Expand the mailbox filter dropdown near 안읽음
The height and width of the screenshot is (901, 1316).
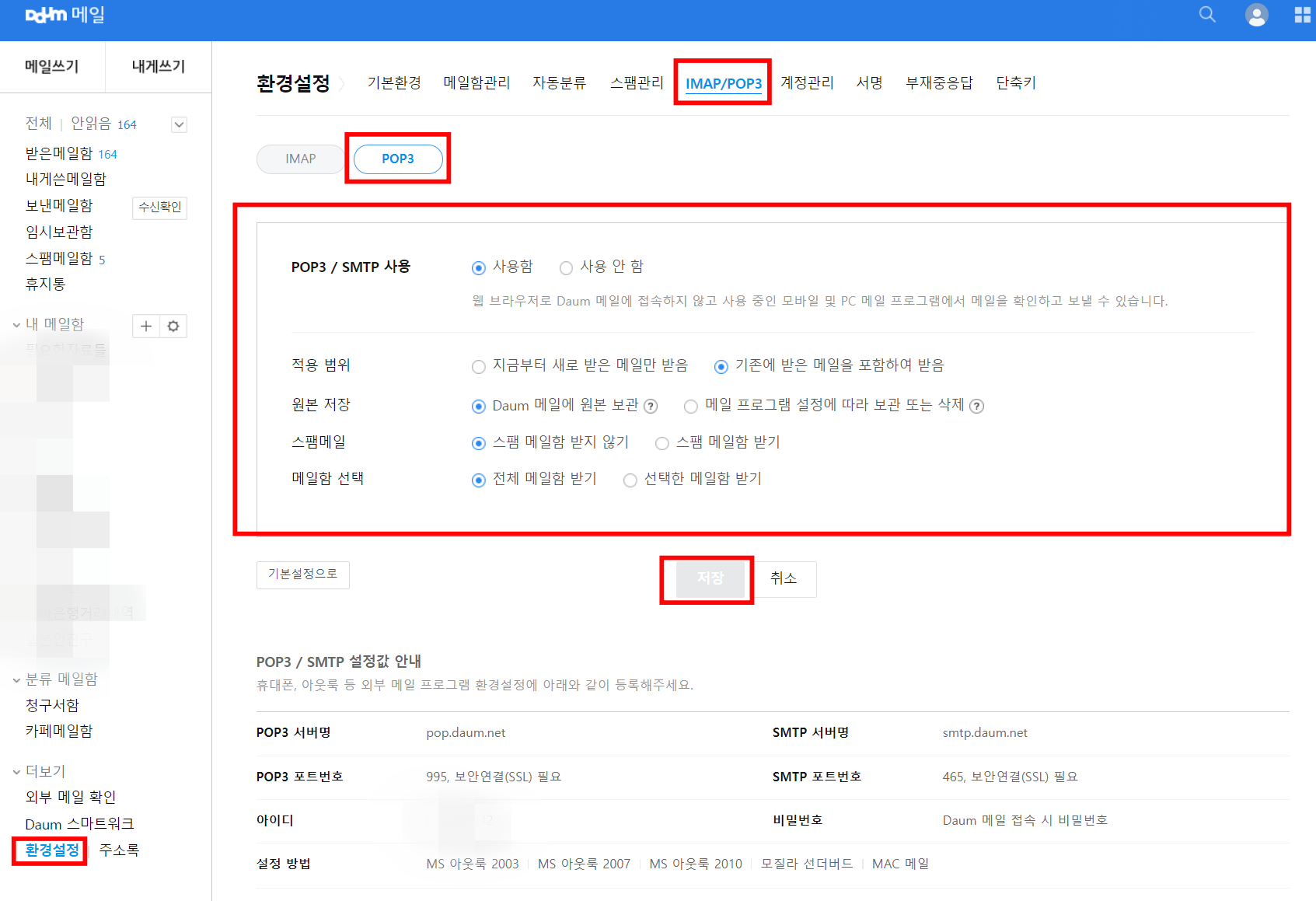coord(179,124)
